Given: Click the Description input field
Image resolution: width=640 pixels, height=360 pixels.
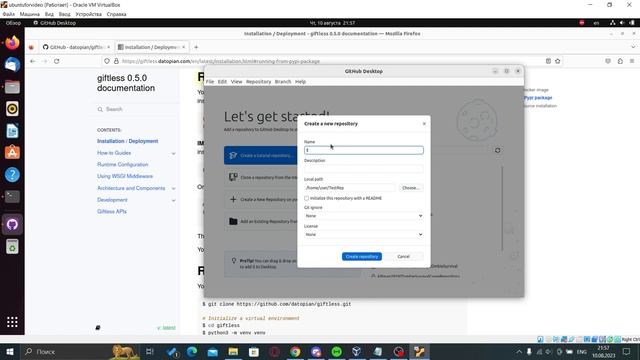Looking at the screenshot, I should [363, 169].
